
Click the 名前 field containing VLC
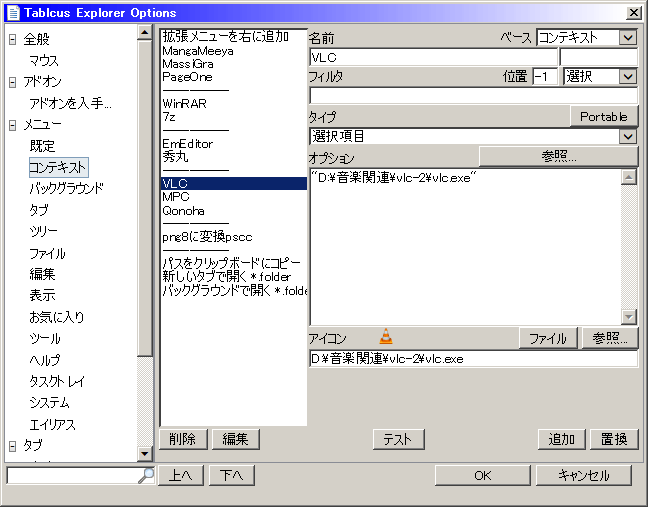point(432,57)
